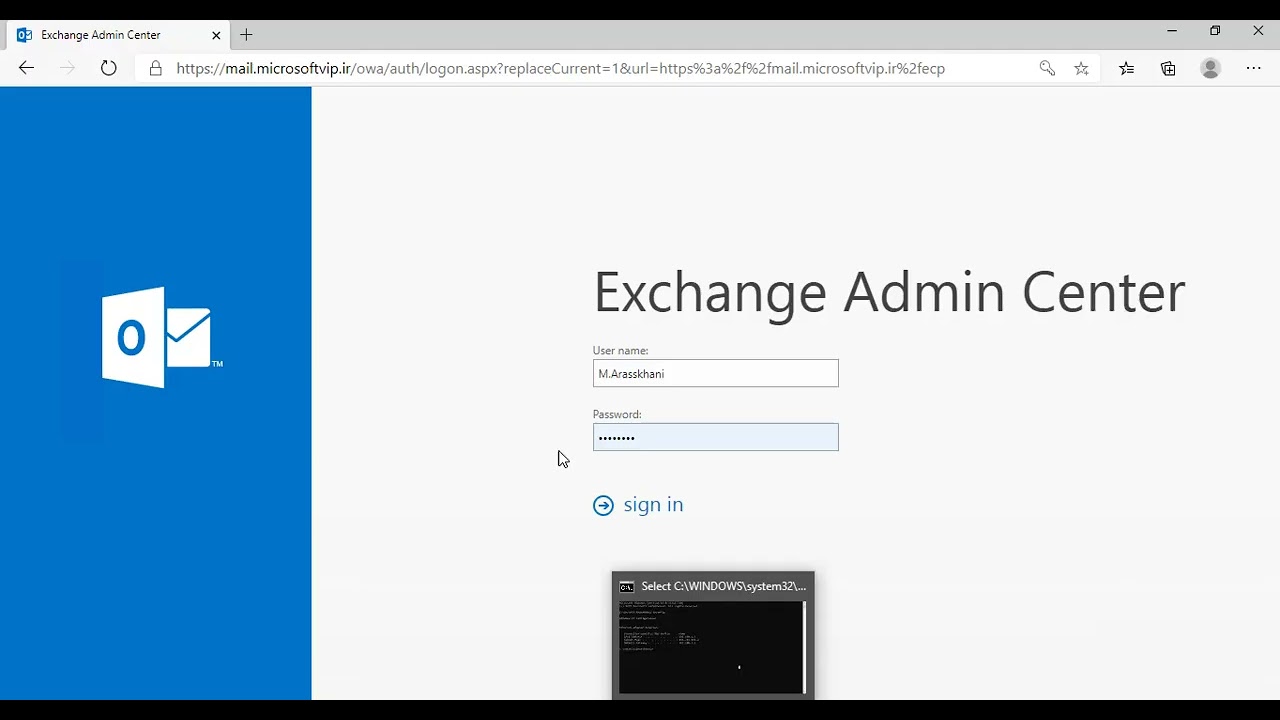Open the command prompt preview thumbnail
Screen dimensions: 1280x720
(x=711, y=647)
